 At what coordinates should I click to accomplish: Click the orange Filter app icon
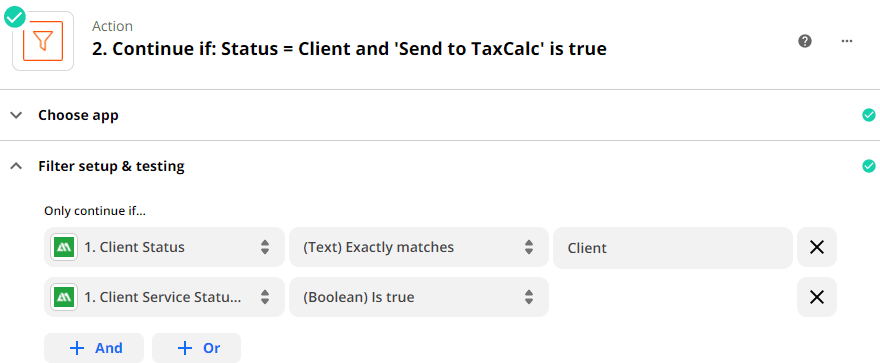[x=43, y=41]
